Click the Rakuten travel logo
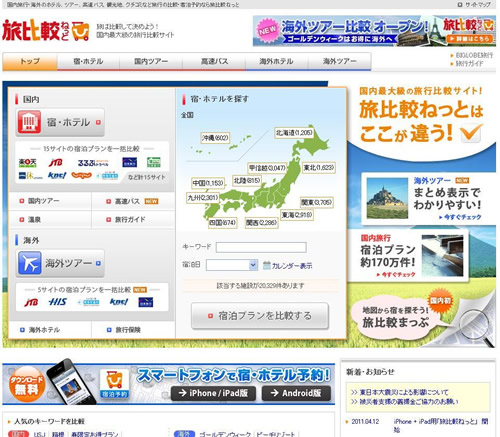The height and width of the screenshot is (437, 500). [x=28, y=163]
